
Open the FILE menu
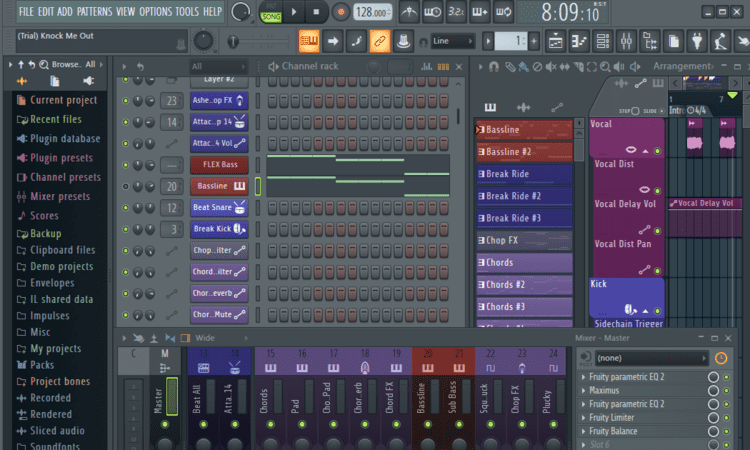26,11
